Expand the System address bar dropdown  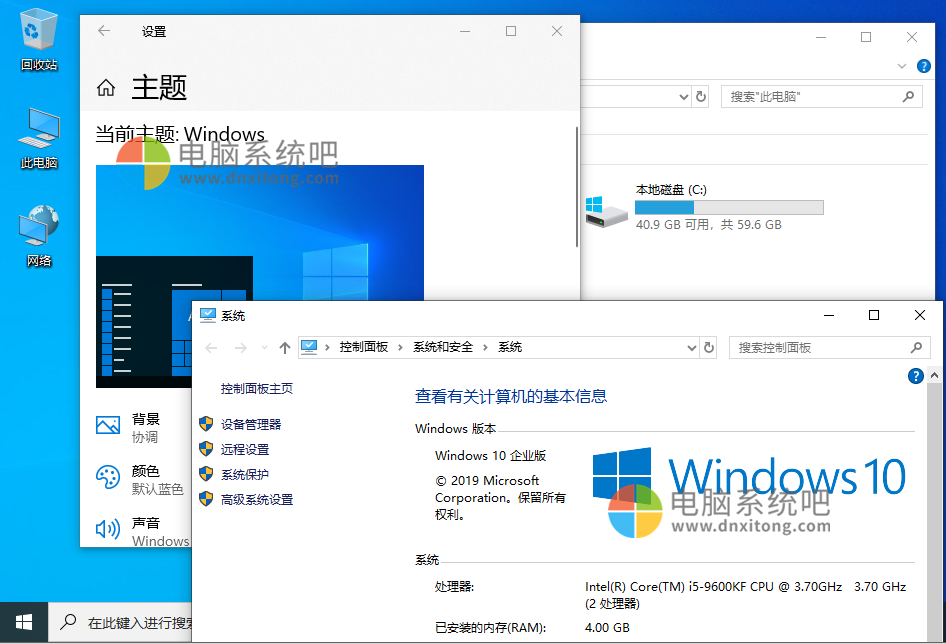coord(691,347)
